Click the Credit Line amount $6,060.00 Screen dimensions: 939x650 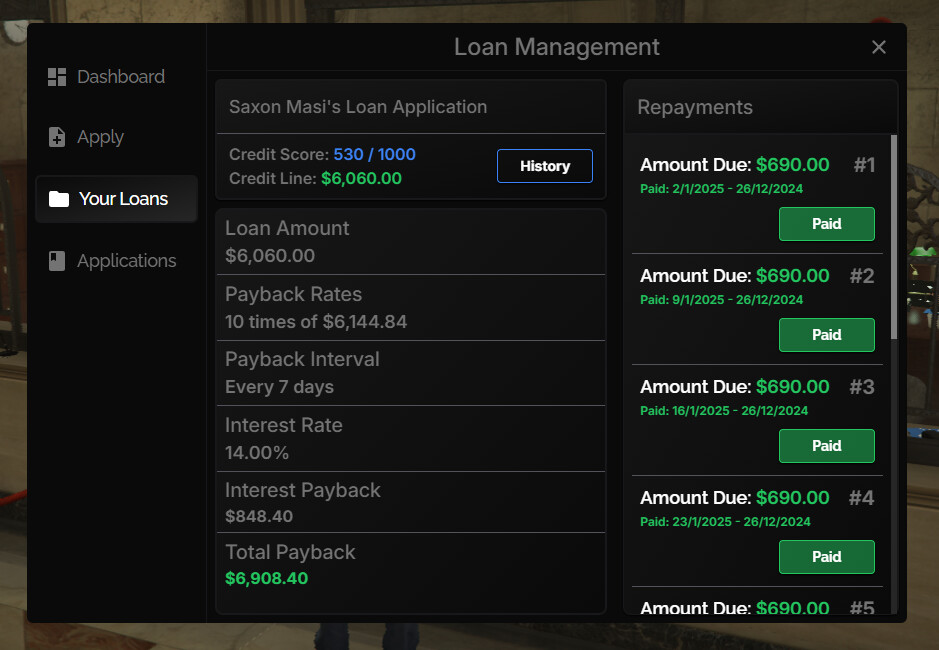coord(362,178)
